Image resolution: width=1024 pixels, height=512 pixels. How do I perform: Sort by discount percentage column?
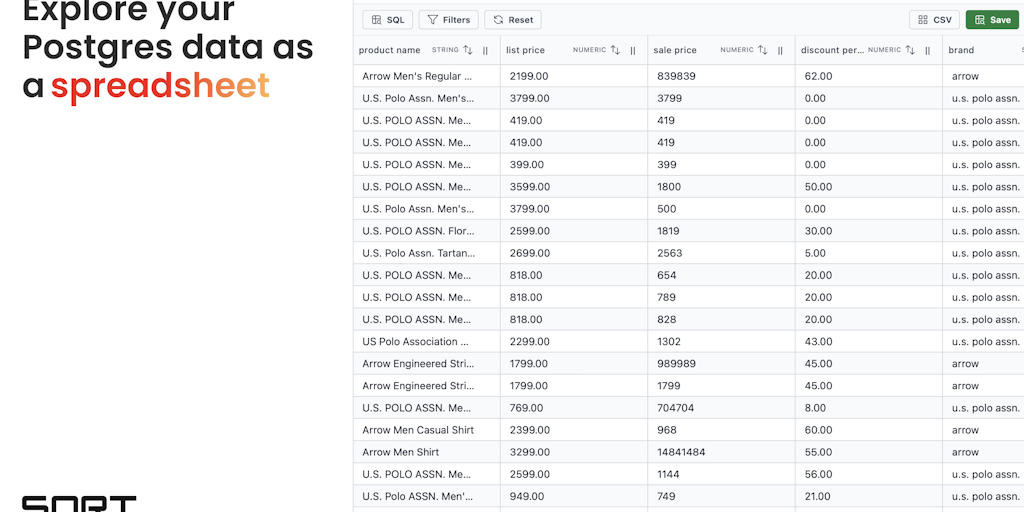(910, 50)
